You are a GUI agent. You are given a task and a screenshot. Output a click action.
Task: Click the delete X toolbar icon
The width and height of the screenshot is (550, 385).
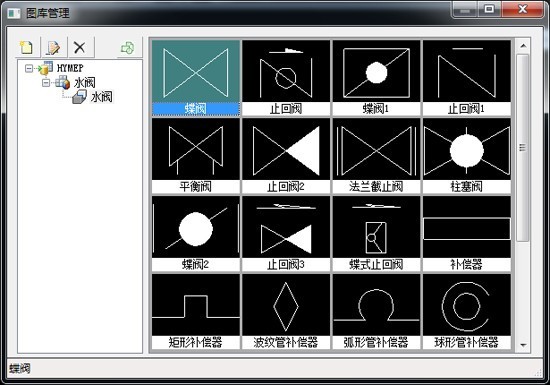(x=80, y=47)
